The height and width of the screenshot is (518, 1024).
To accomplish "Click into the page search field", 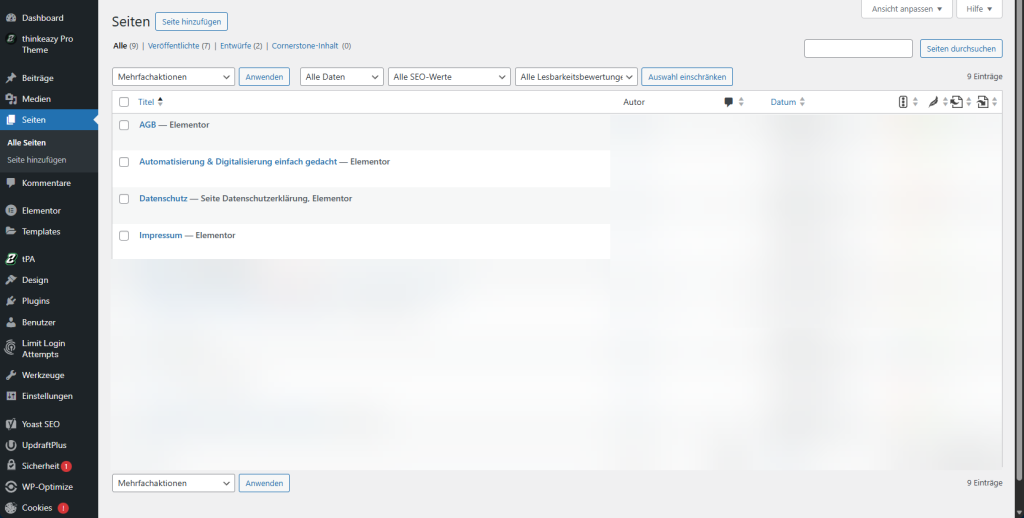I will tap(858, 49).
